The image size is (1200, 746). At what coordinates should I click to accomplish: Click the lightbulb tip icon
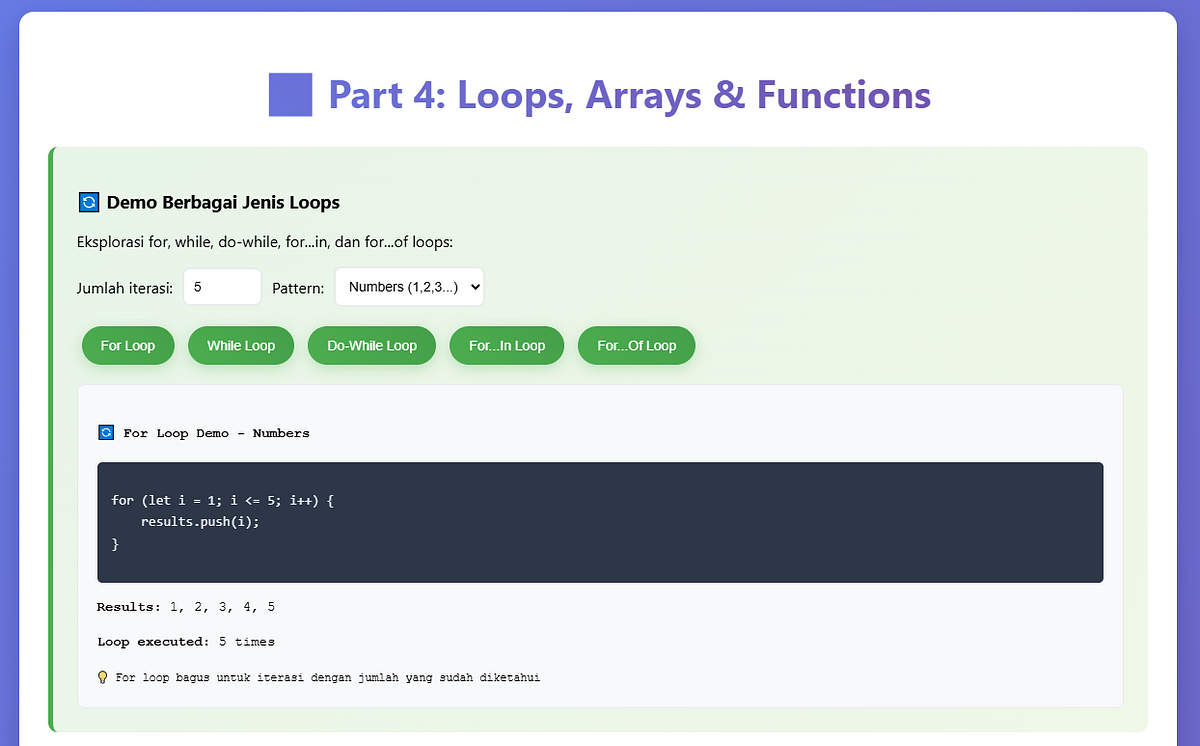tap(103, 677)
